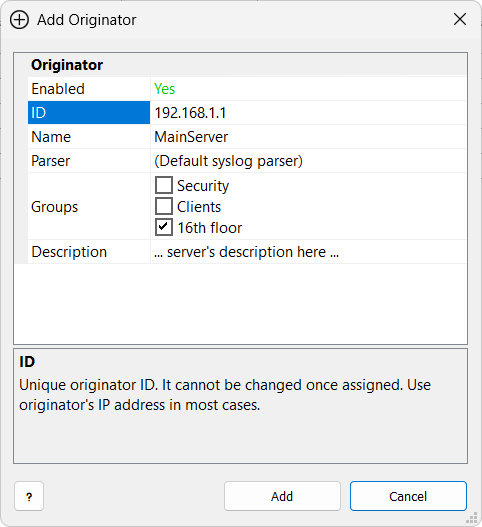This screenshot has width=482, height=527.
Task: Toggle the Enabled value Yes
Action: pyautogui.click(x=308, y=89)
